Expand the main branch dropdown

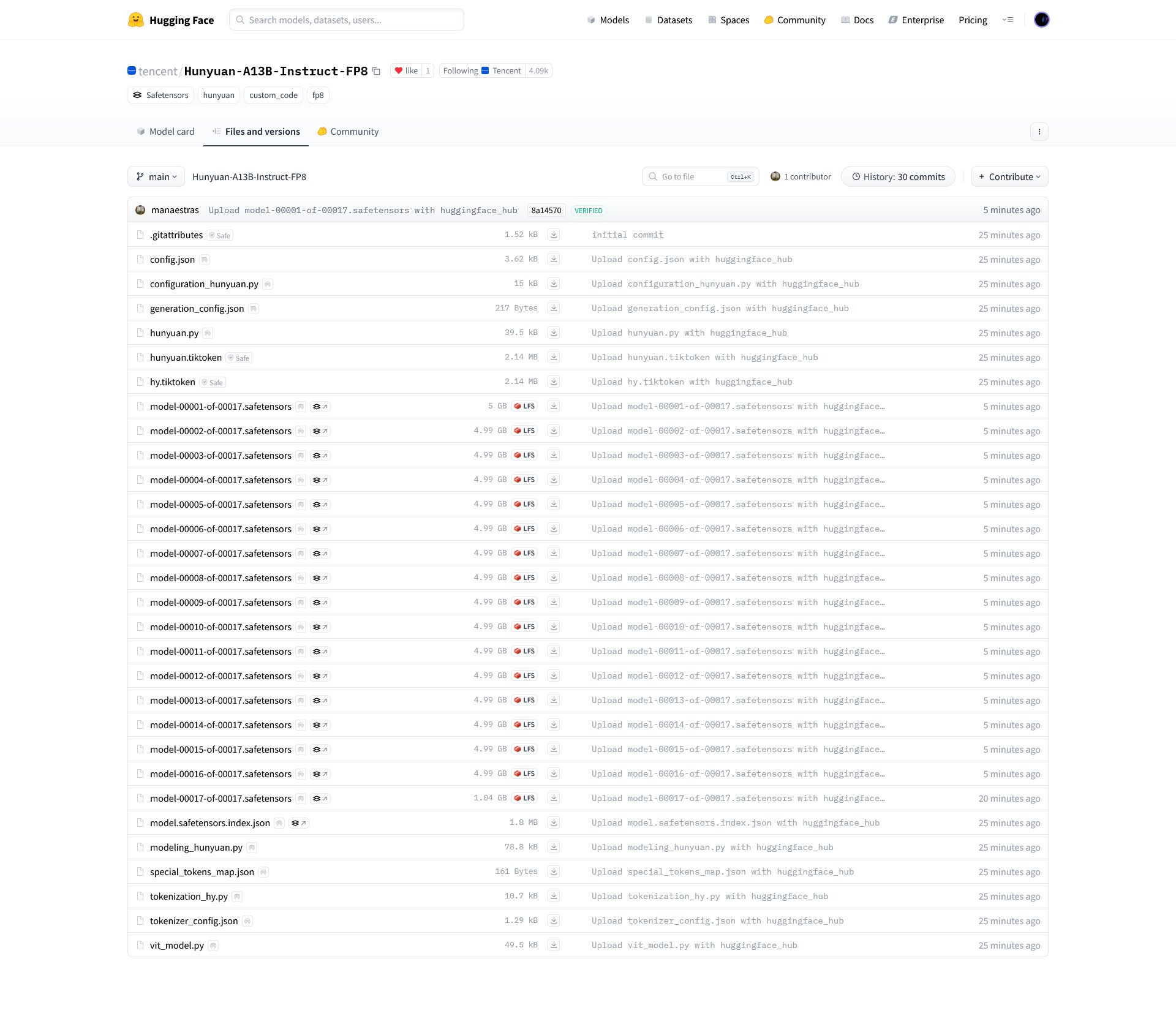pyautogui.click(x=156, y=177)
